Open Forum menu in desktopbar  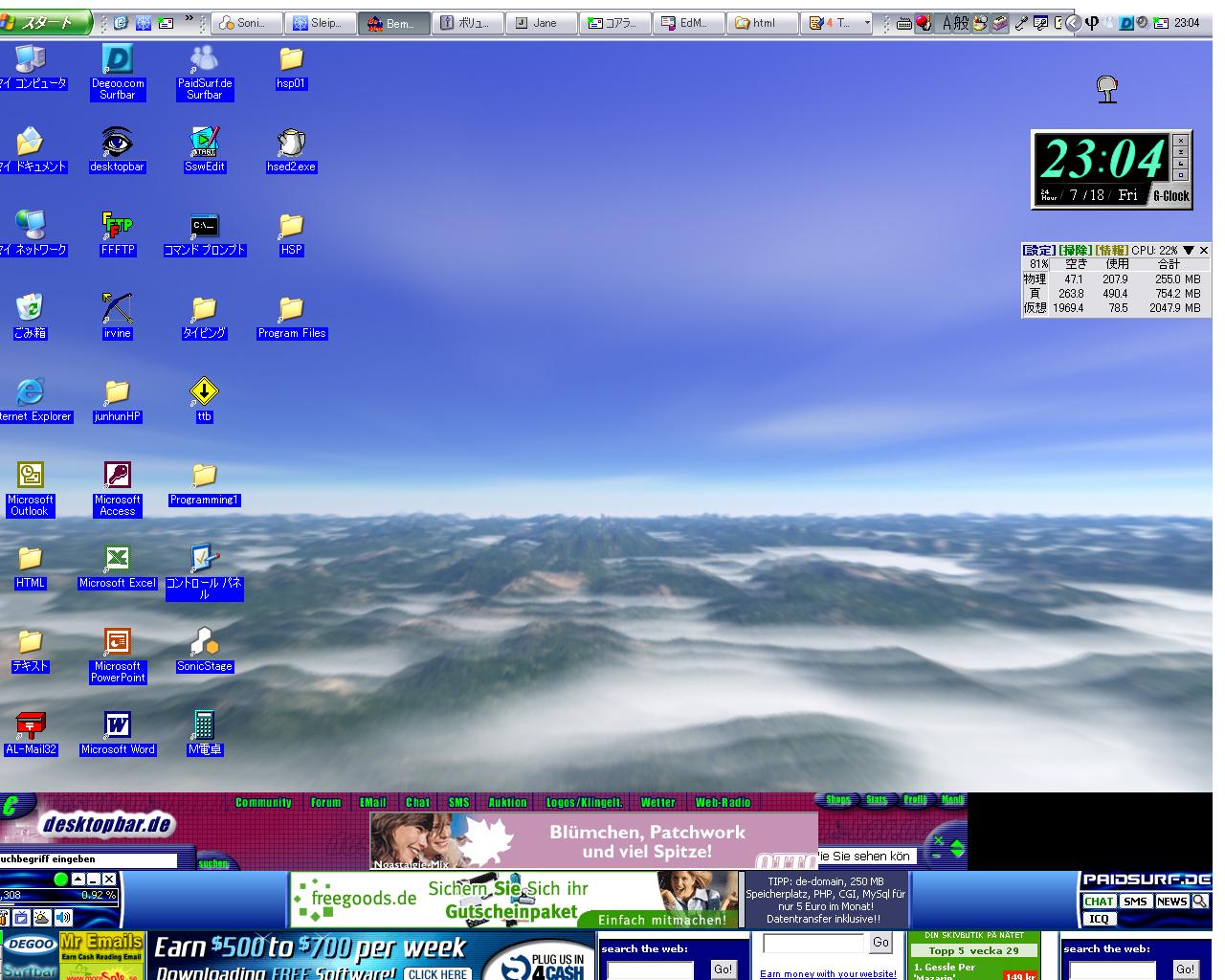[x=325, y=802]
